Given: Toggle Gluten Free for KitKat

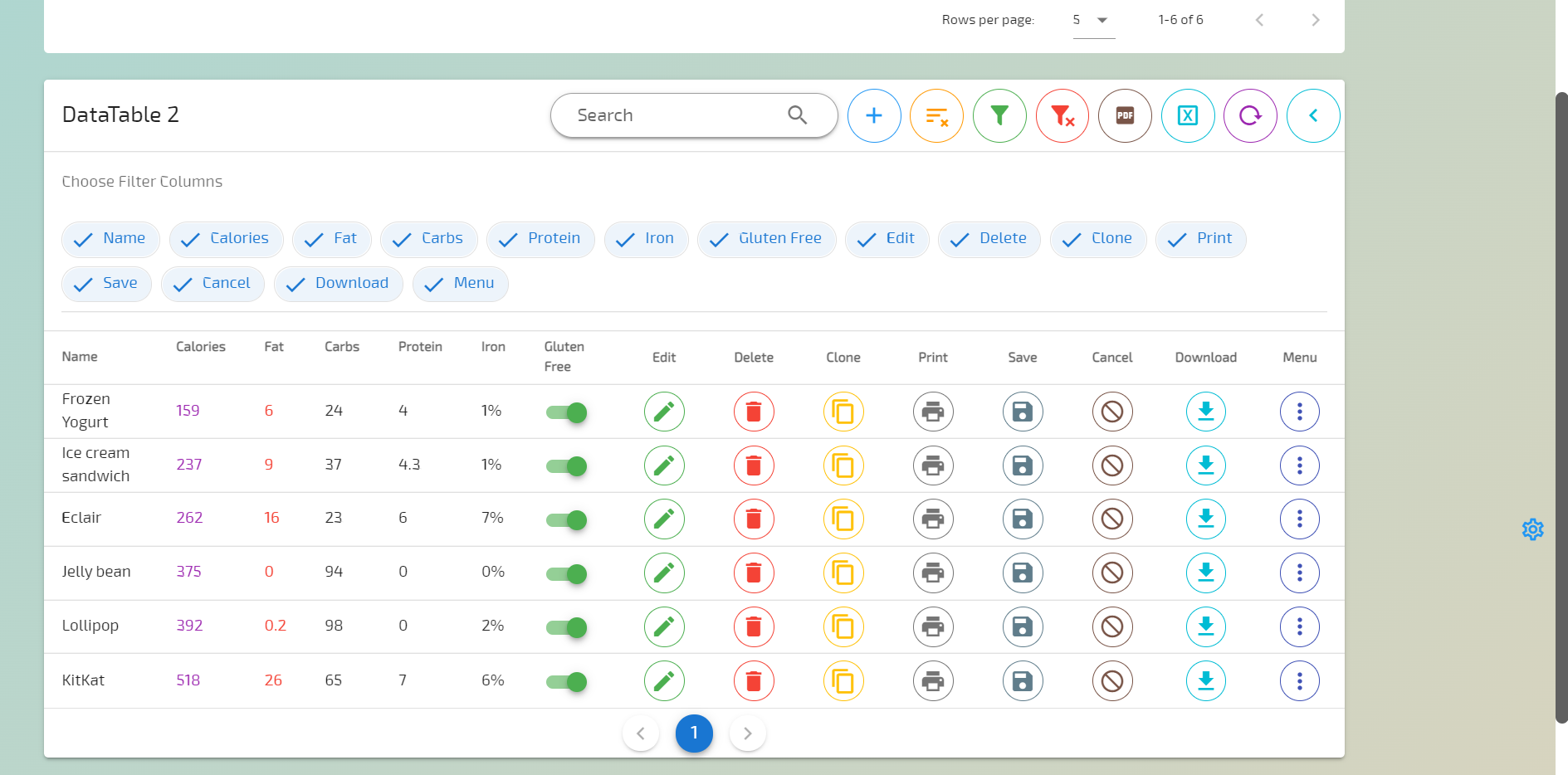Looking at the screenshot, I should (567, 682).
